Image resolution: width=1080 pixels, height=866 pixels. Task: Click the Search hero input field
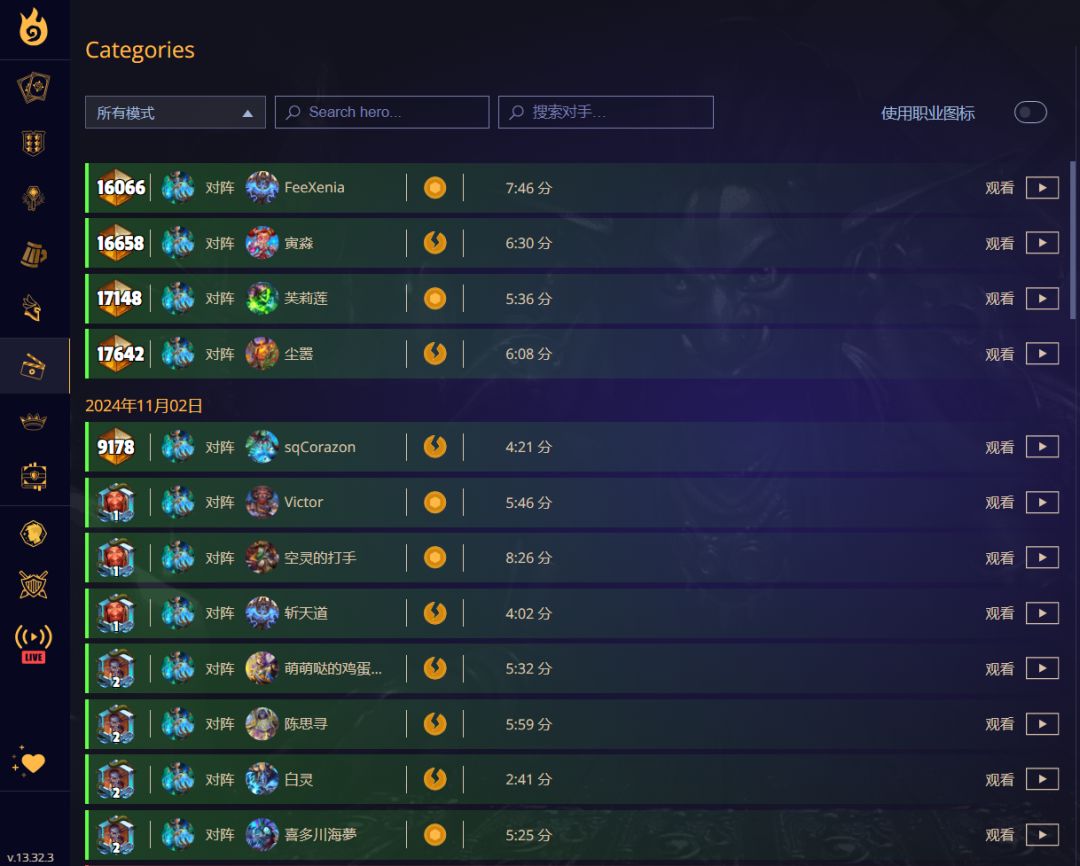coord(382,112)
